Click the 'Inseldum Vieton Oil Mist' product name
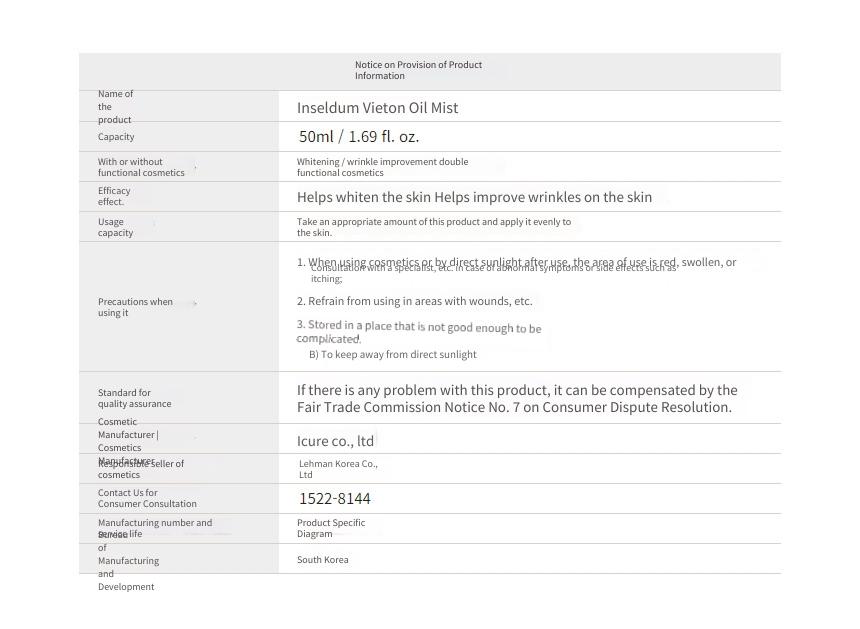The width and height of the screenshot is (860, 629). (x=377, y=108)
